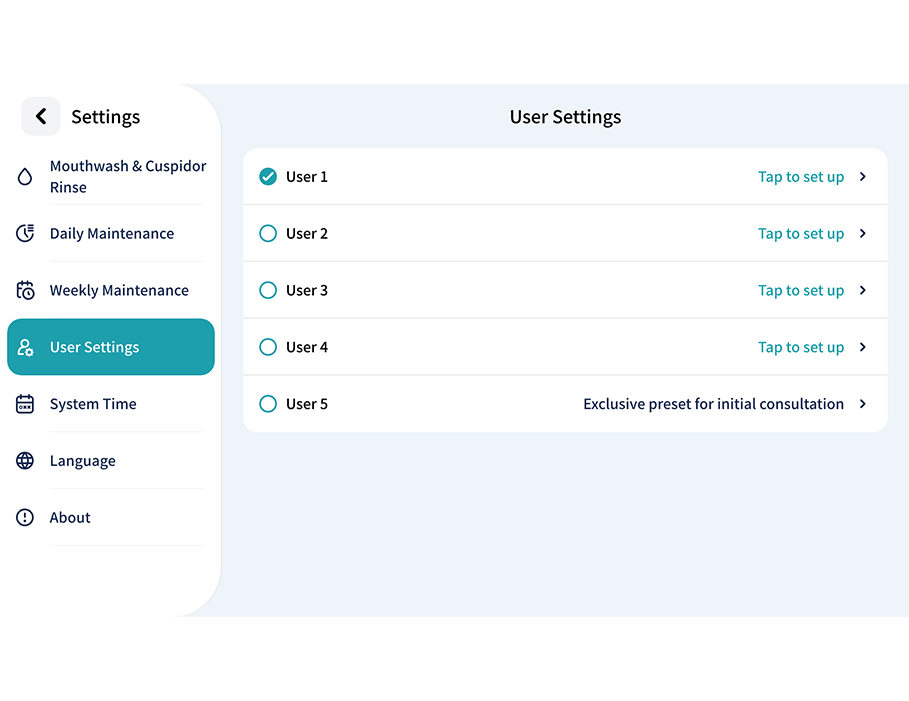The width and height of the screenshot is (909, 701).
Task: Expand User 1 row chevron arrow
Action: tap(863, 177)
